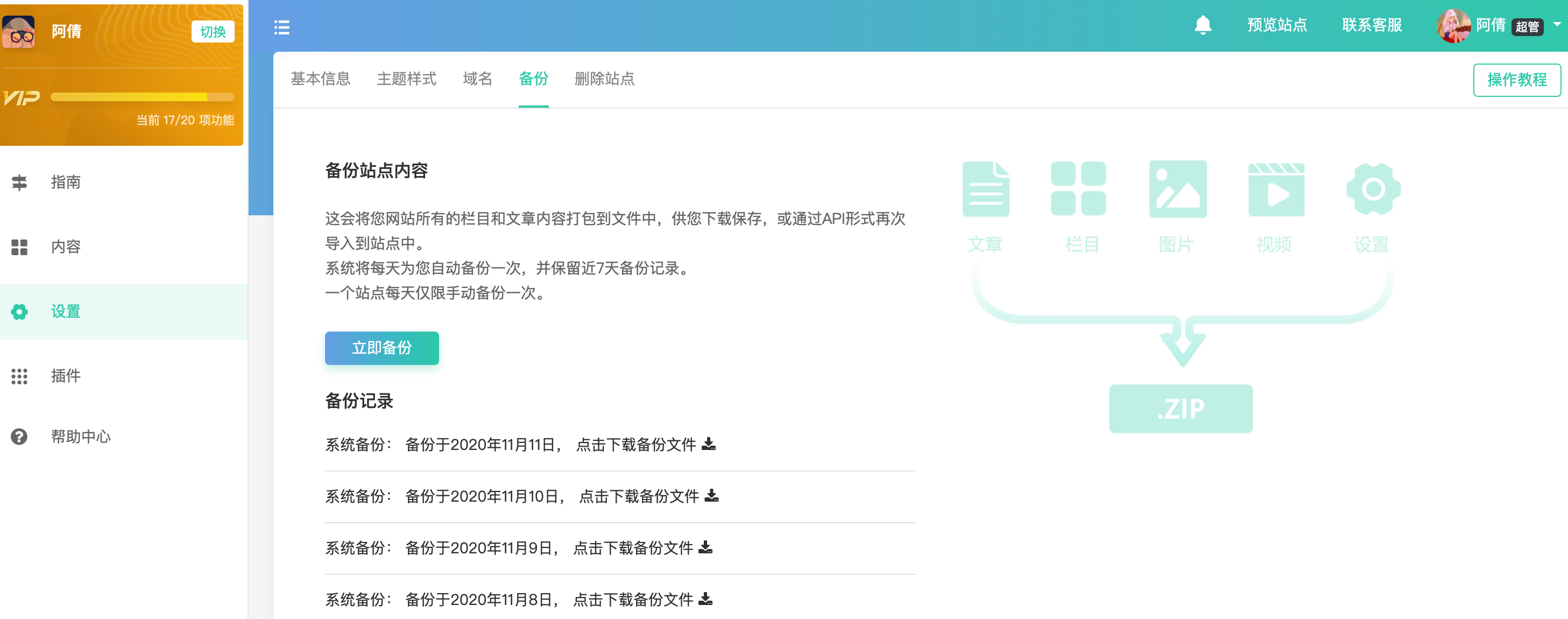Click the notification bell icon
This screenshot has width=1568, height=619.
click(x=1202, y=25)
